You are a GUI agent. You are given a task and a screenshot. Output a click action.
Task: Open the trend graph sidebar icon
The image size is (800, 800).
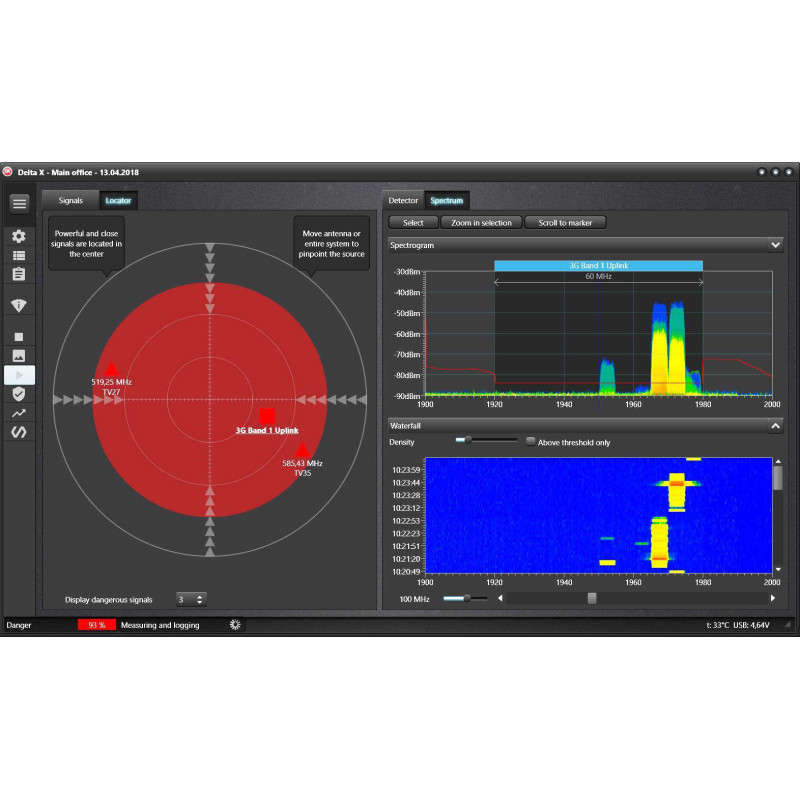[19, 413]
